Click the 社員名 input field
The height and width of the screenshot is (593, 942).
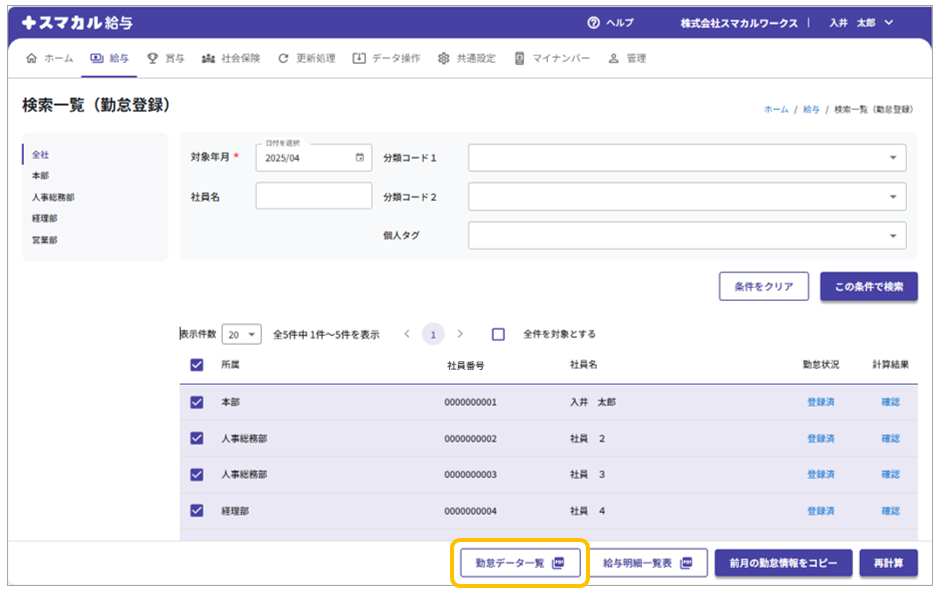coord(313,197)
